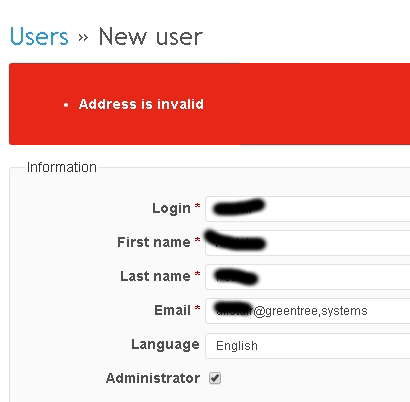Click the New user page heading
The image size is (410, 402).
pyautogui.click(x=151, y=36)
